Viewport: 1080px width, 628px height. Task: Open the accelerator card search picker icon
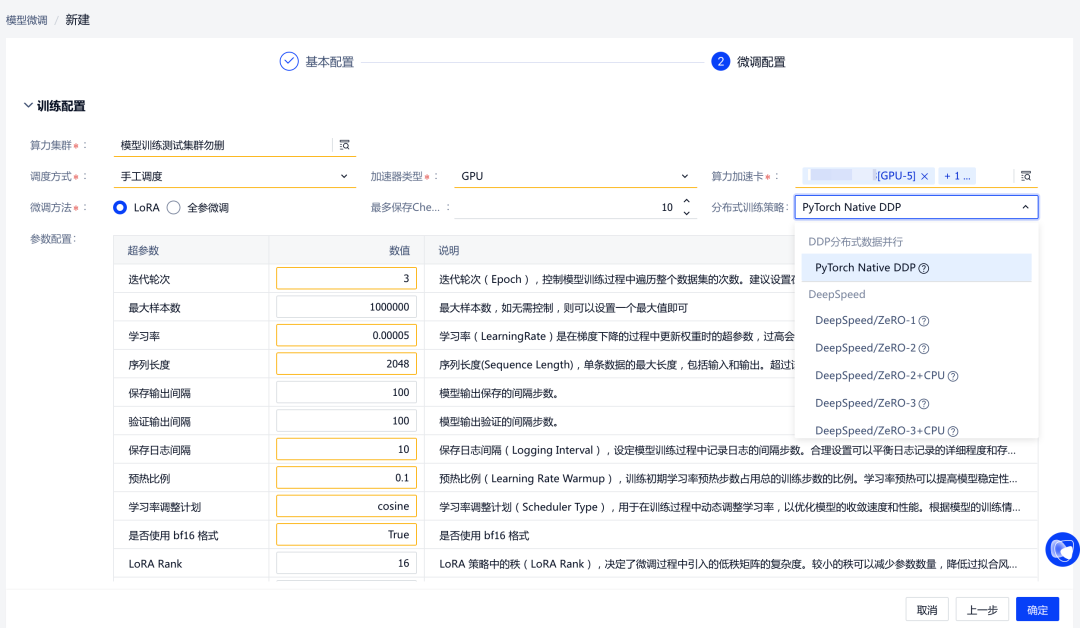(1025, 176)
